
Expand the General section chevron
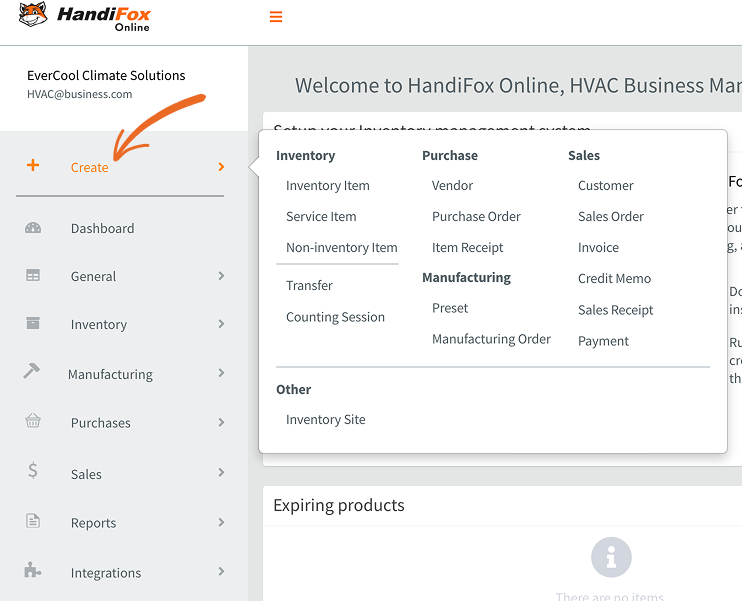[221, 275]
